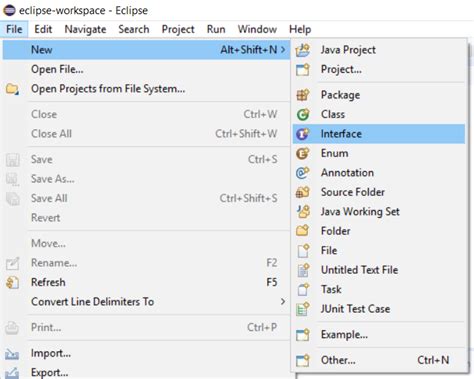Image resolution: width=474 pixels, height=379 pixels.
Task: Select Example... entry
Action: tap(379, 335)
